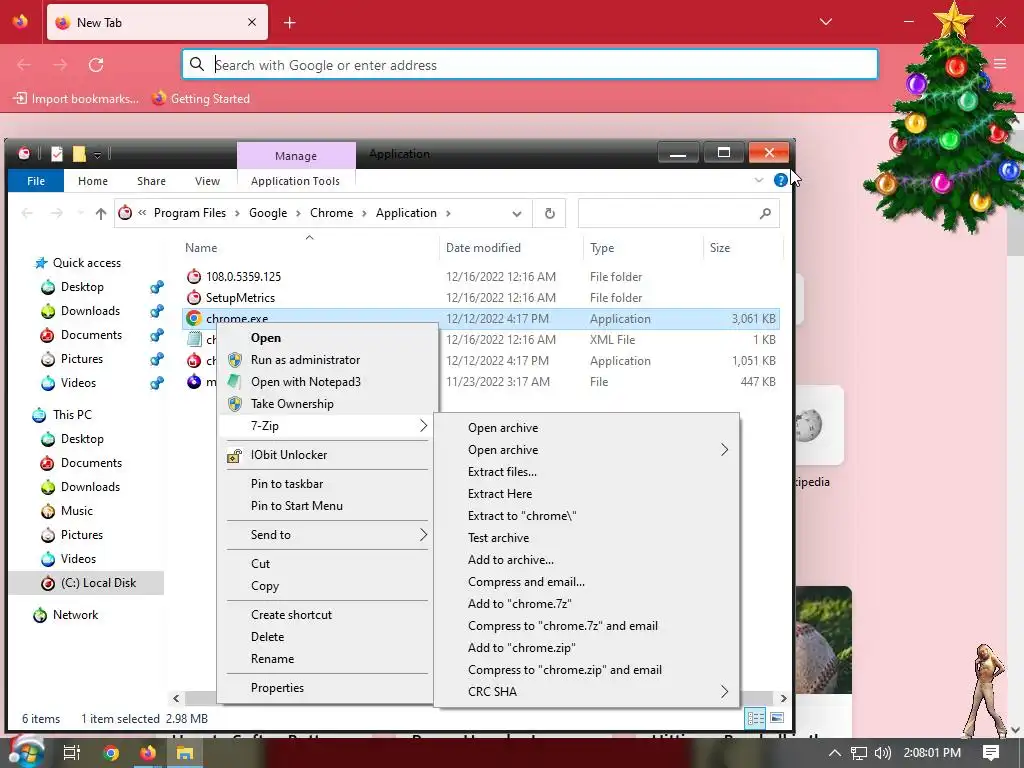The width and height of the screenshot is (1024, 768).
Task: Click the Firefox address bar
Action: coord(530,65)
